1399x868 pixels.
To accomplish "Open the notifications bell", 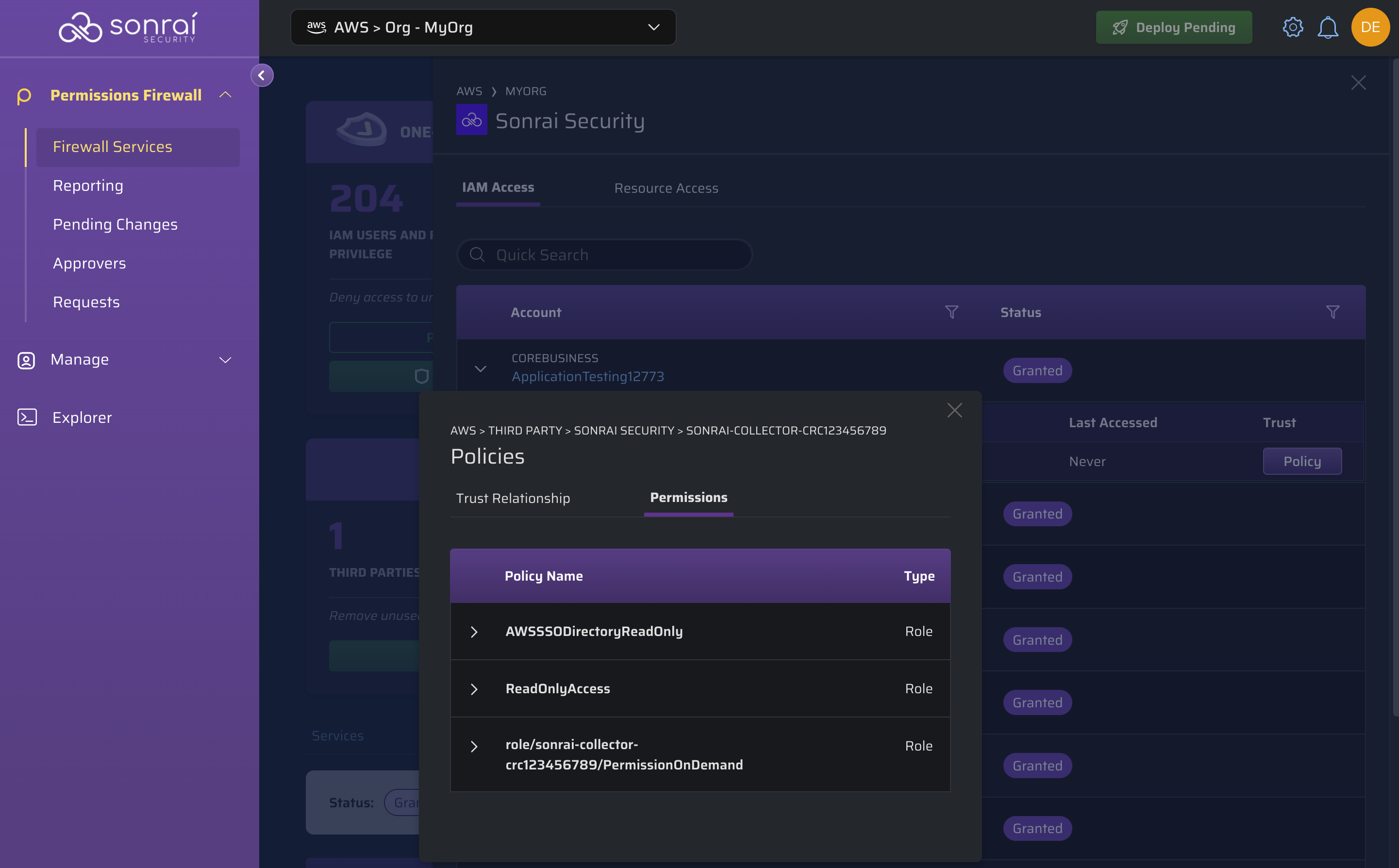I will point(1328,27).
